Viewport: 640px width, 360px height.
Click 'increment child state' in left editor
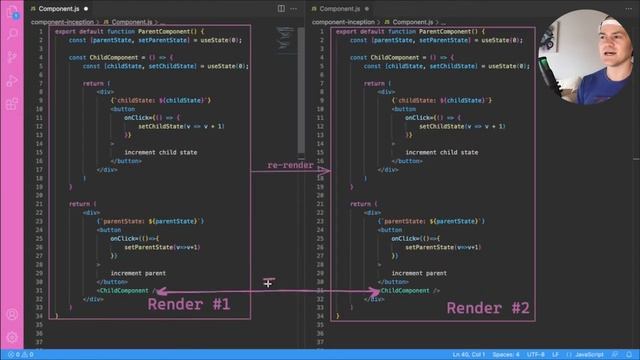coord(161,152)
